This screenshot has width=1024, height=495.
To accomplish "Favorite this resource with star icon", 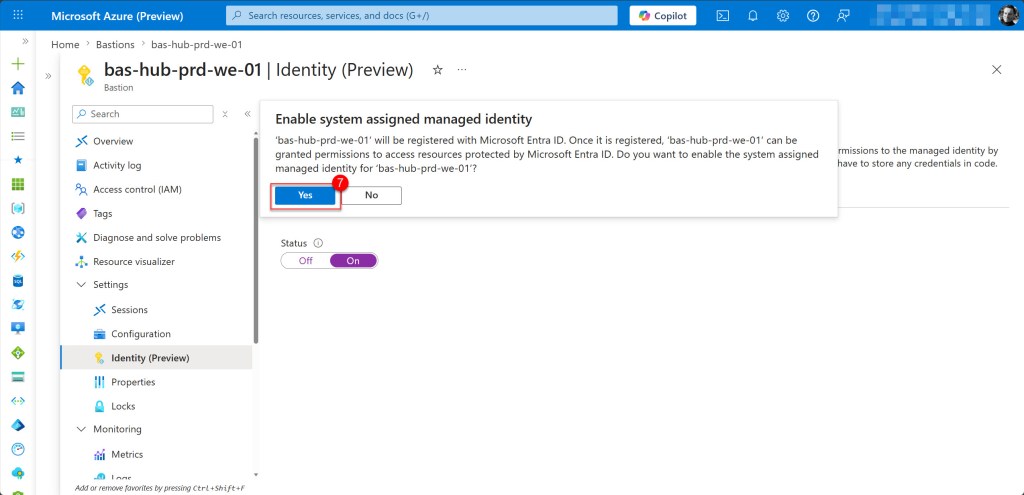I will 437,70.
